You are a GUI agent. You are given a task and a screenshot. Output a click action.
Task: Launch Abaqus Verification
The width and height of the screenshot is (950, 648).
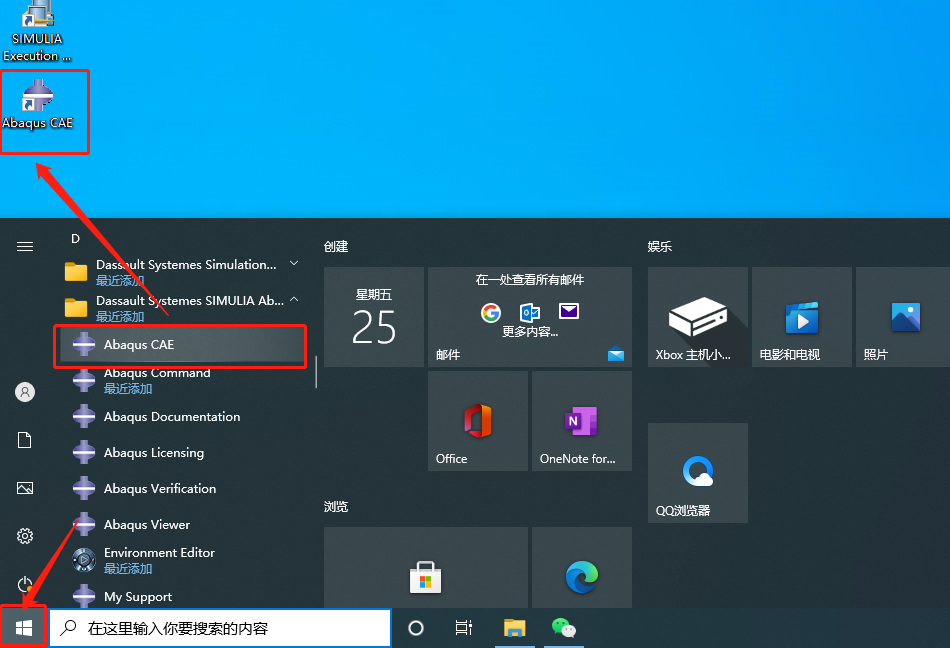pos(180,489)
